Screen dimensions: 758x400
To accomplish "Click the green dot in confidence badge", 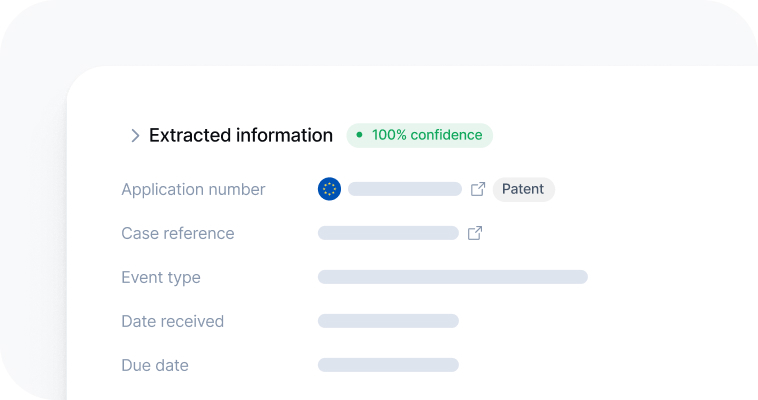I will 359,135.
